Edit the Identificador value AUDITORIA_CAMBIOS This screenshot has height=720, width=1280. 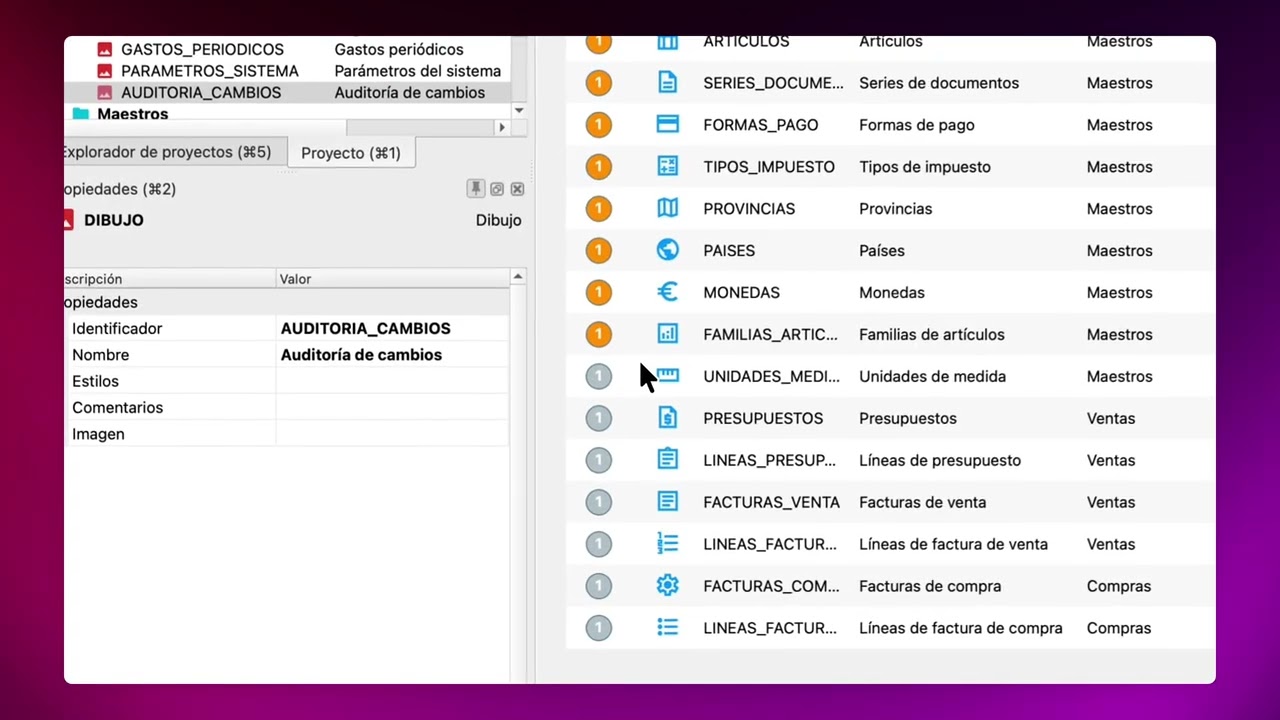(392, 328)
